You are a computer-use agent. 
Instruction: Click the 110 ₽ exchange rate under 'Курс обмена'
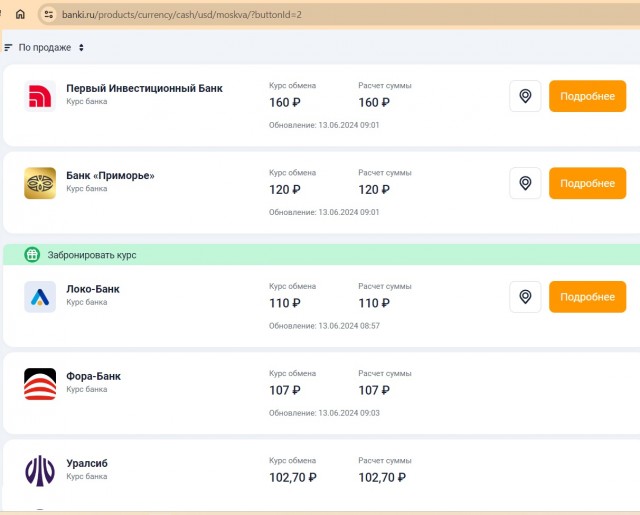point(285,303)
